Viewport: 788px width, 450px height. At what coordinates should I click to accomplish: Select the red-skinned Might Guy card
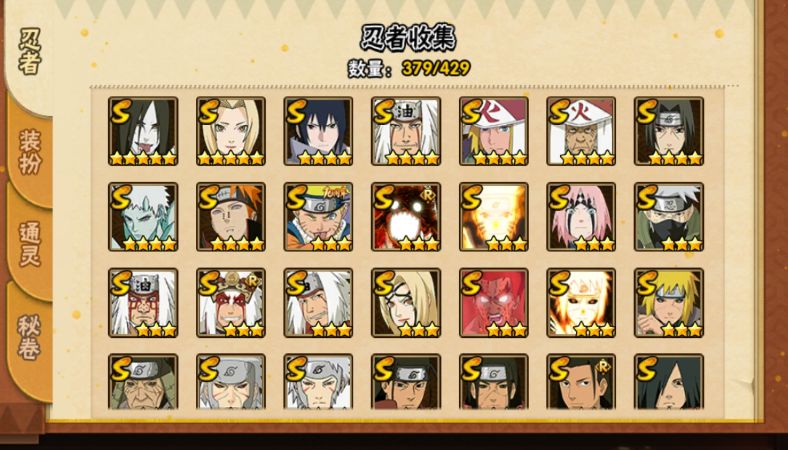click(494, 303)
